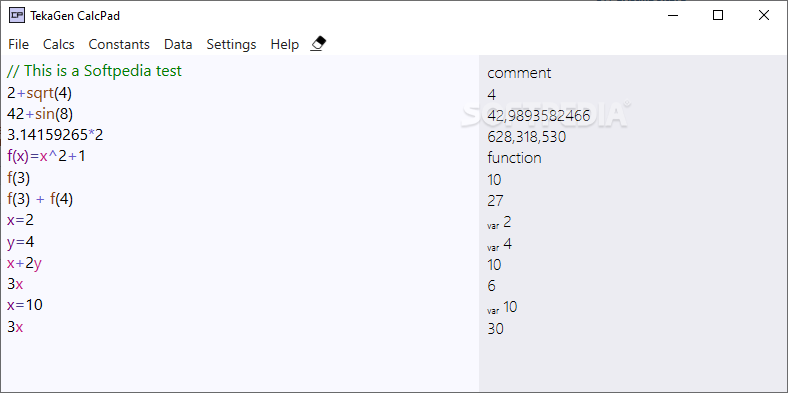Screen dimensions: 788x393
Task: Click the result 42,9893582466
Action: pyautogui.click(x=539, y=116)
